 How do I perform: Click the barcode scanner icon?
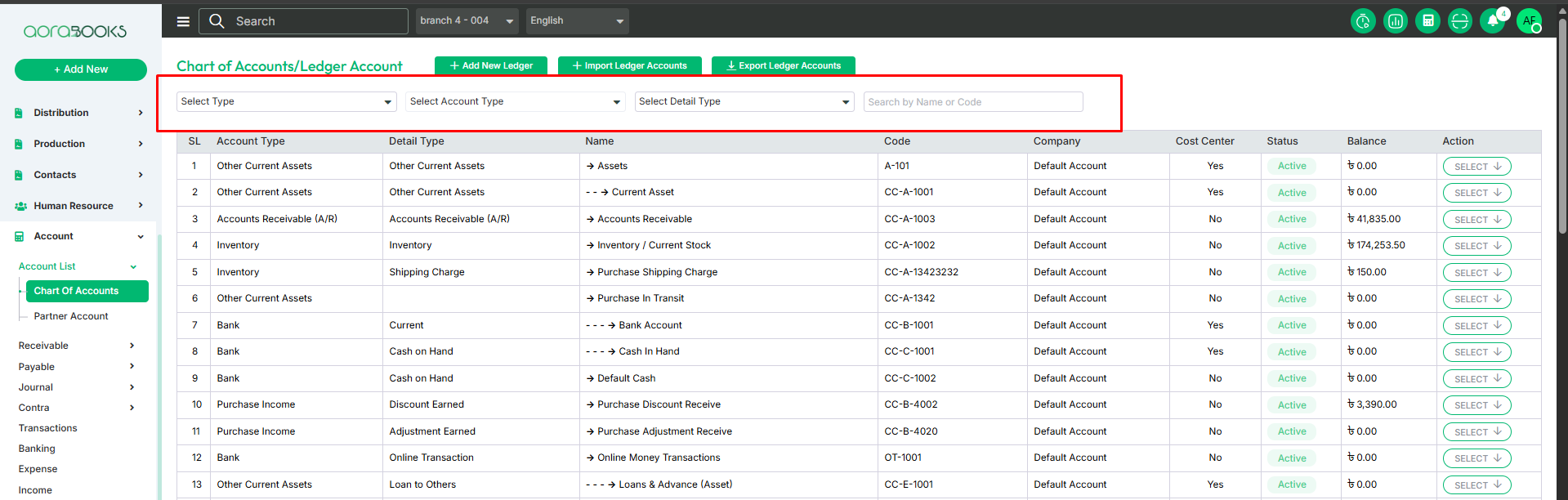click(1459, 21)
